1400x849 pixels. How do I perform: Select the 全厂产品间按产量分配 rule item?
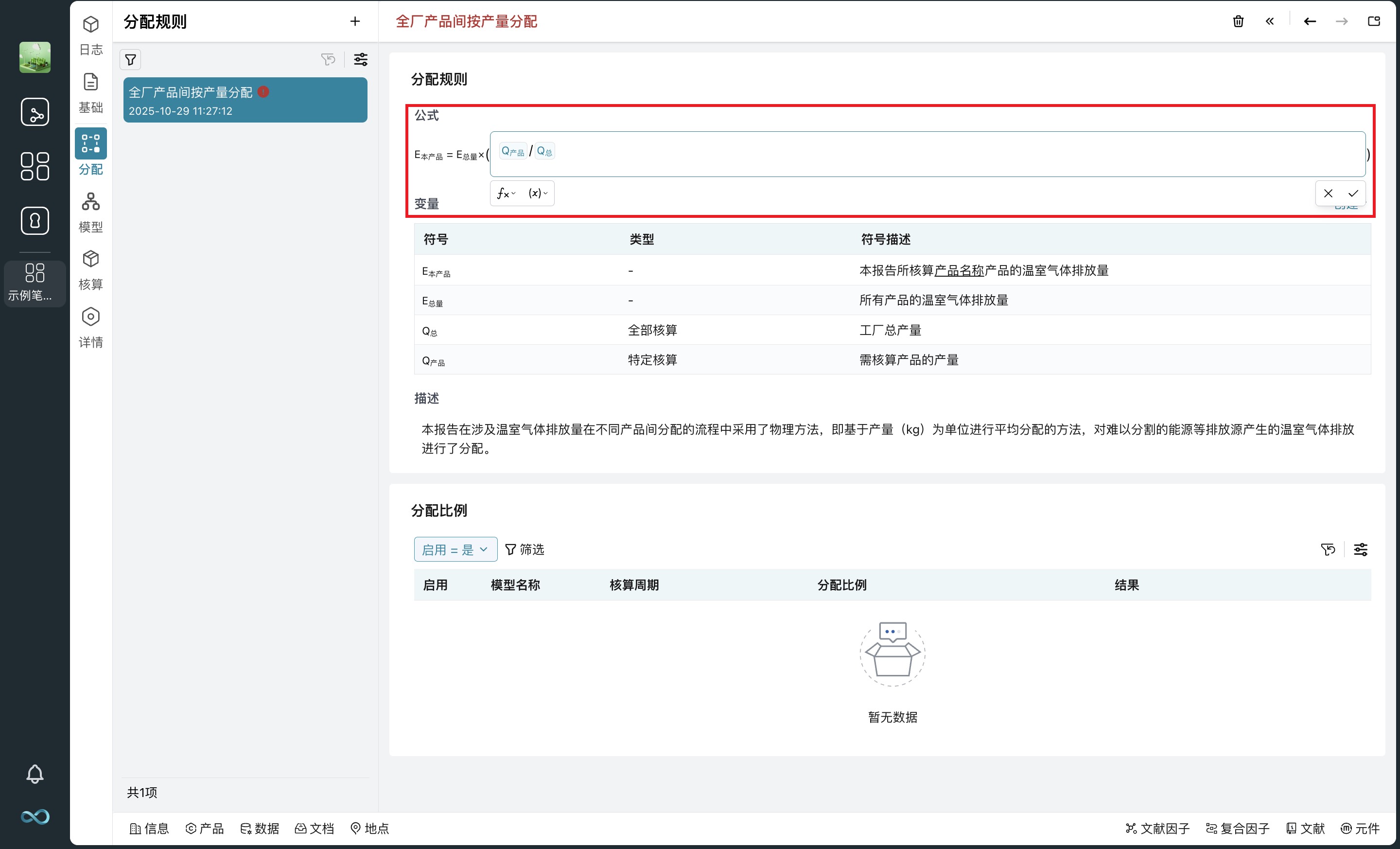point(245,100)
